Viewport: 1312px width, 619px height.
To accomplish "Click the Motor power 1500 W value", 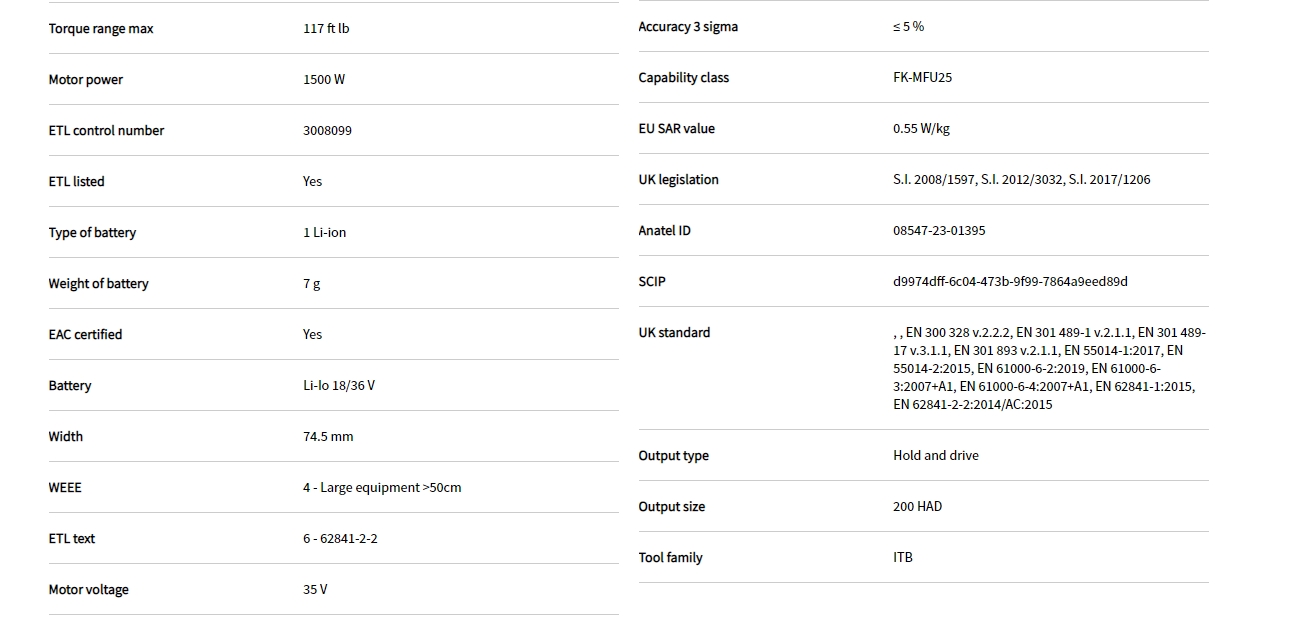I will click(324, 80).
